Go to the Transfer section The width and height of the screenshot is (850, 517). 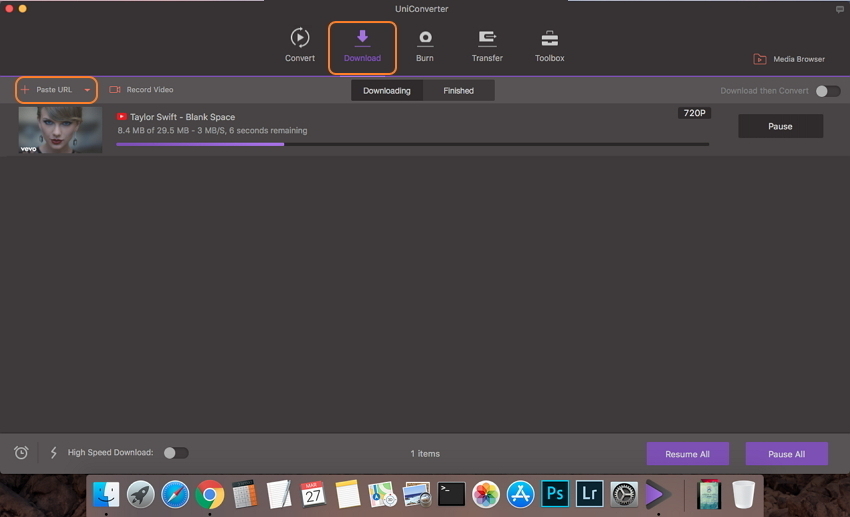487,46
